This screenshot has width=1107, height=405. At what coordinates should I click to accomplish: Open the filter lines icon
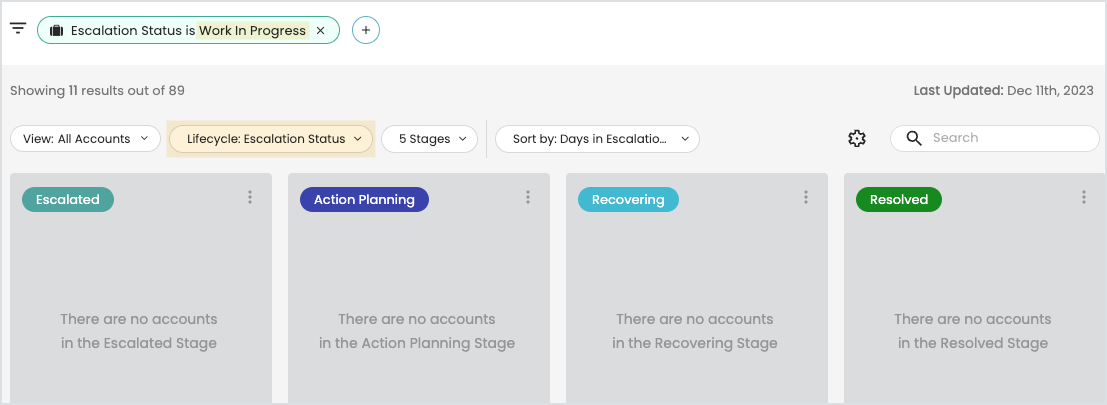pyautogui.click(x=18, y=28)
